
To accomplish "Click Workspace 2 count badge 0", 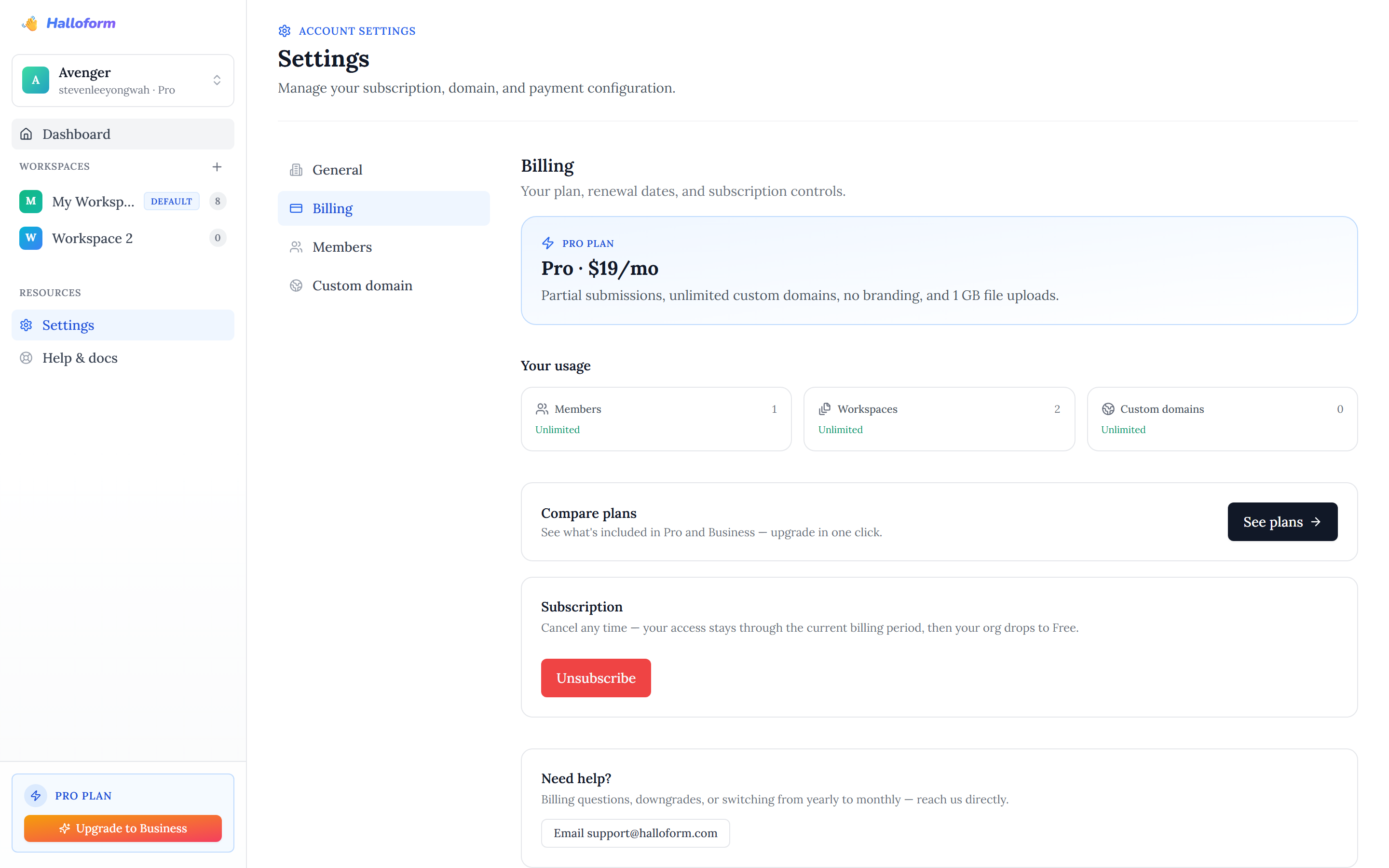I will tap(218, 238).
